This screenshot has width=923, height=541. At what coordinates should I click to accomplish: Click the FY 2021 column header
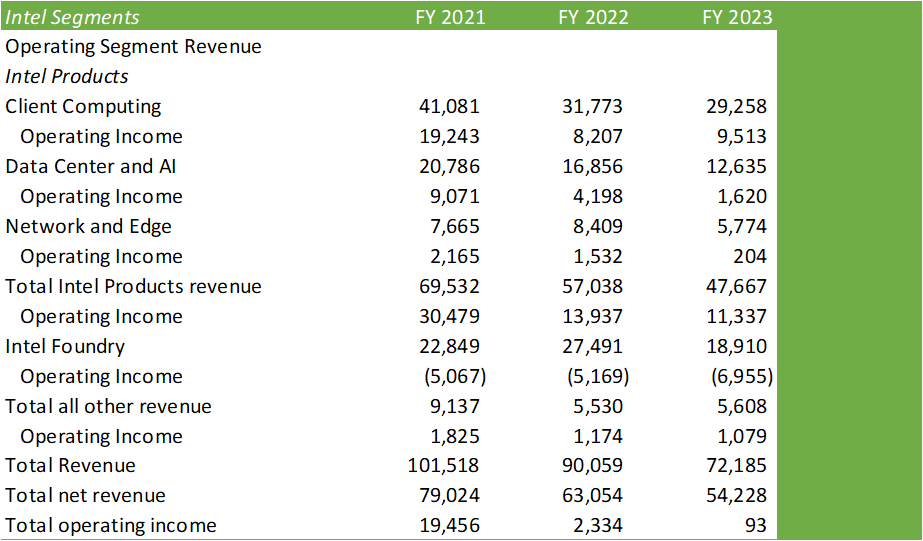[x=450, y=17]
